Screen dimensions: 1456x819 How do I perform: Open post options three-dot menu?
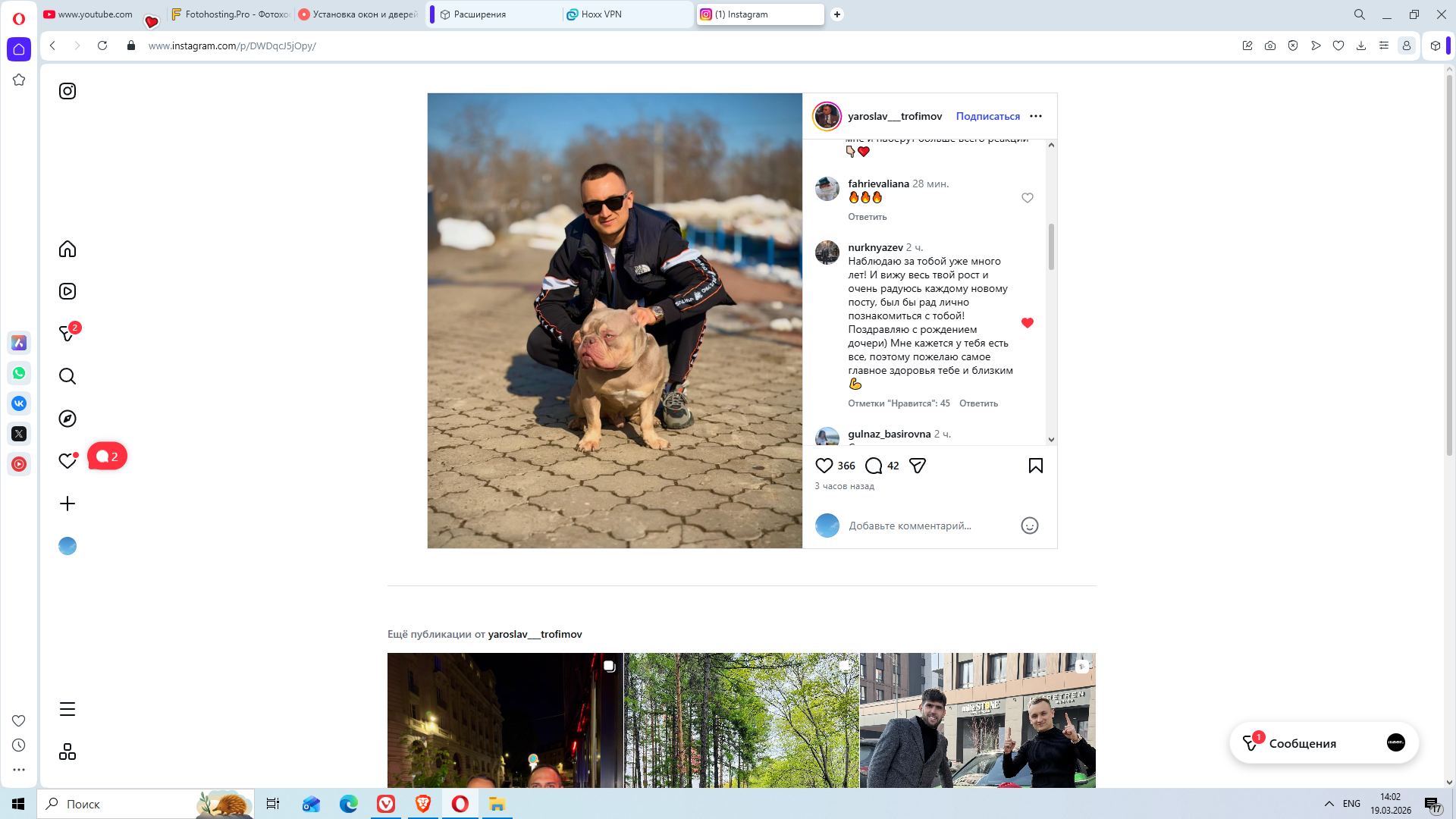1036,116
